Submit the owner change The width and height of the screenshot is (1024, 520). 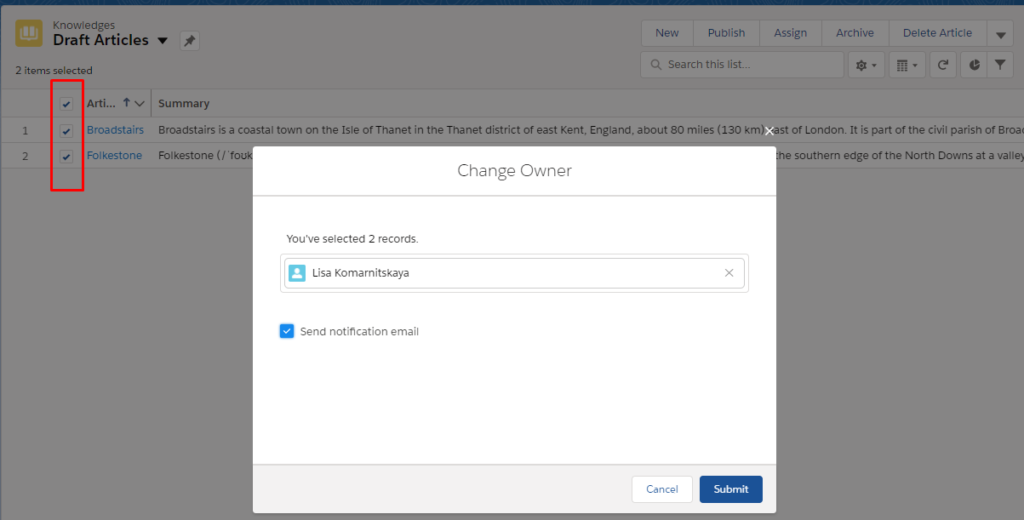click(x=731, y=489)
